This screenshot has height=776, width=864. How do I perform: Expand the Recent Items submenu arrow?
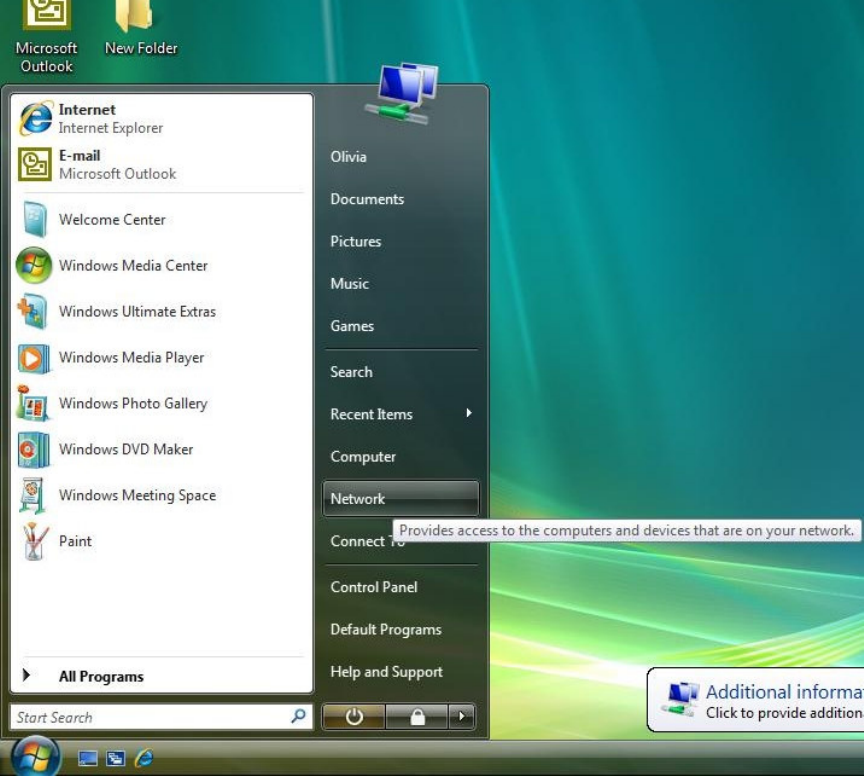[x=469, y=413]
